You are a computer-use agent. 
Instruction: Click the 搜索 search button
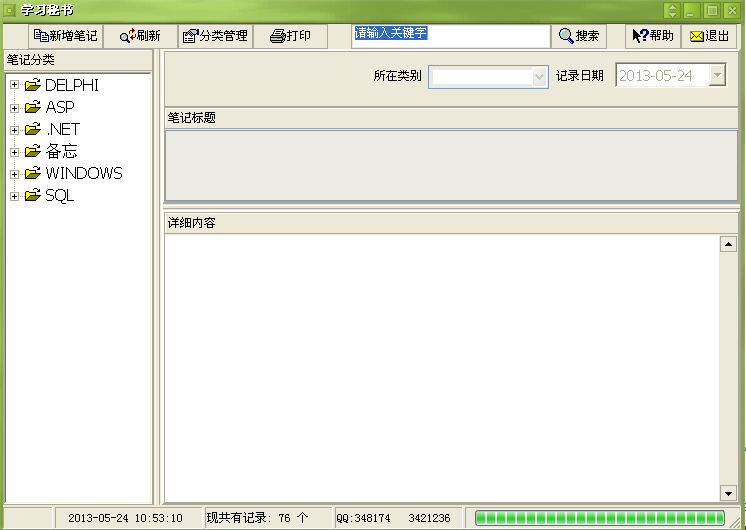[579, 36]
